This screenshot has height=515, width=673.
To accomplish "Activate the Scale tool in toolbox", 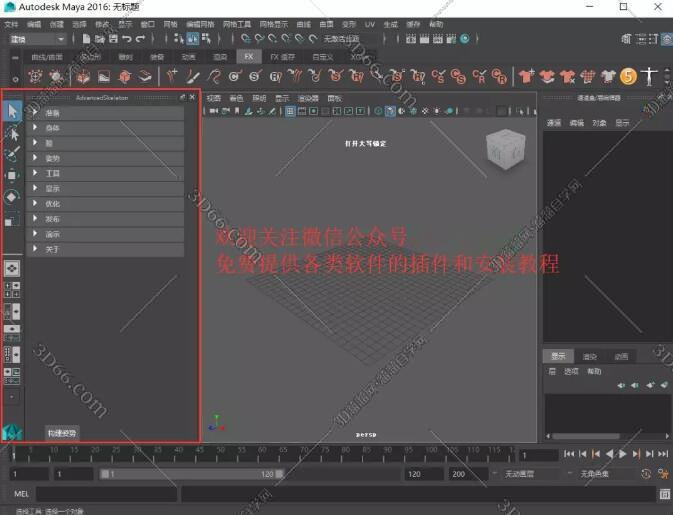I will tap(12, 219).
